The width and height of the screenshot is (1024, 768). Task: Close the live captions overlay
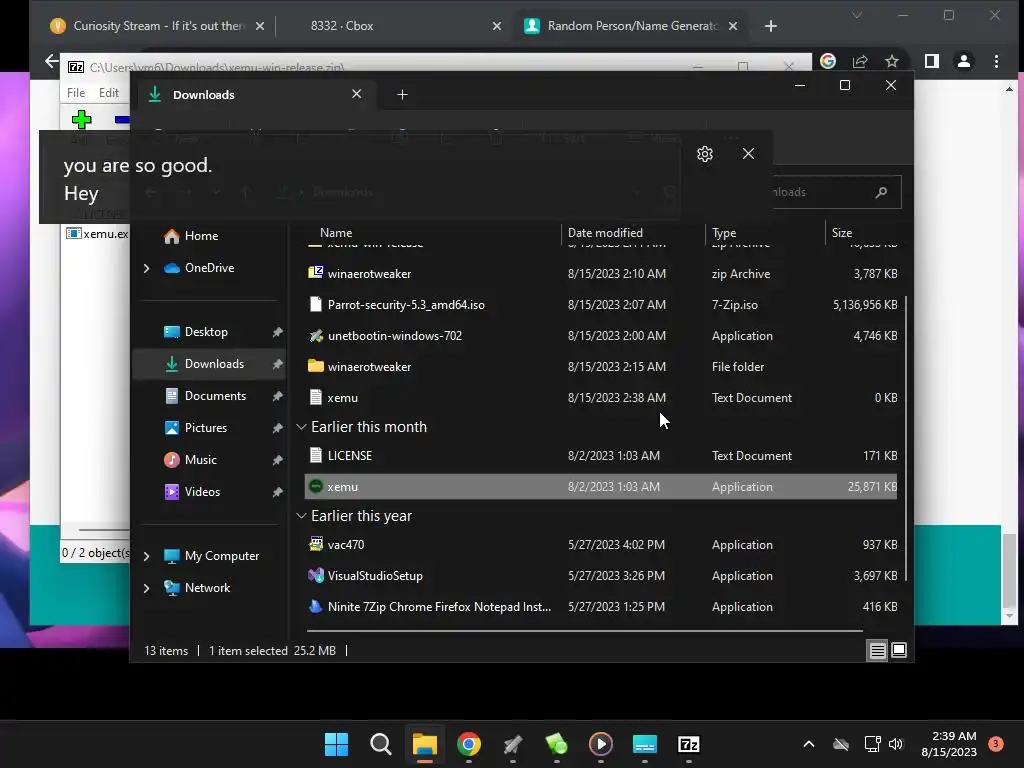click(748, 153)
